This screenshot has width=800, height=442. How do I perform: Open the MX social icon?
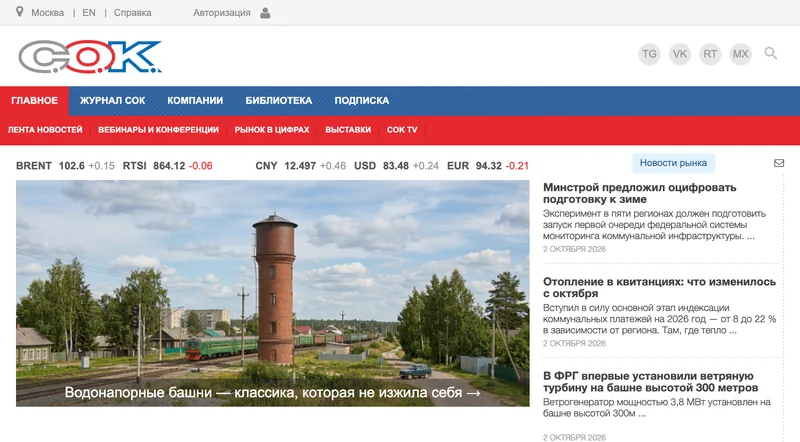coord(740,54)
